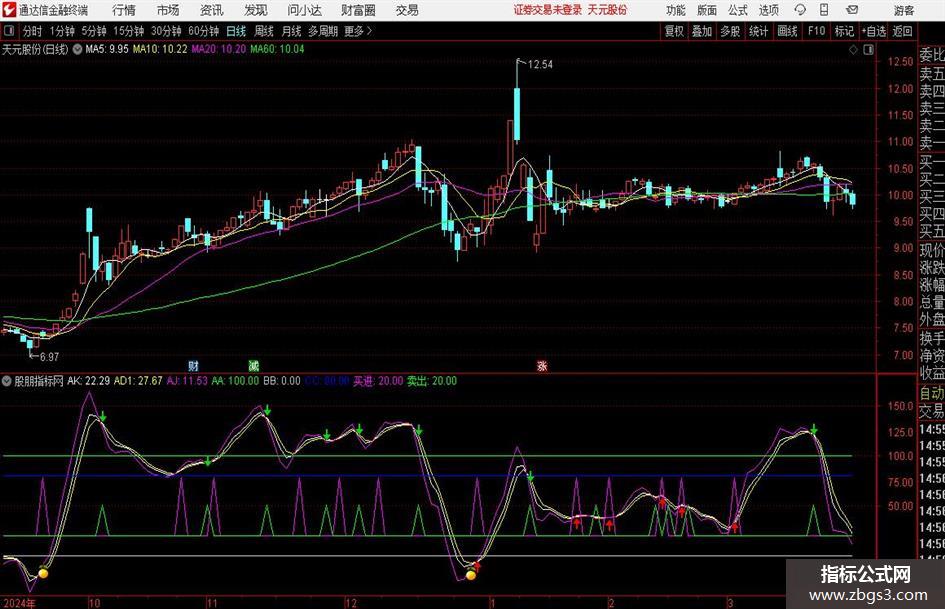Click the F10 company info button
Image resolution: width=945 pixels, height=609 pixels.
click(816, 31)
